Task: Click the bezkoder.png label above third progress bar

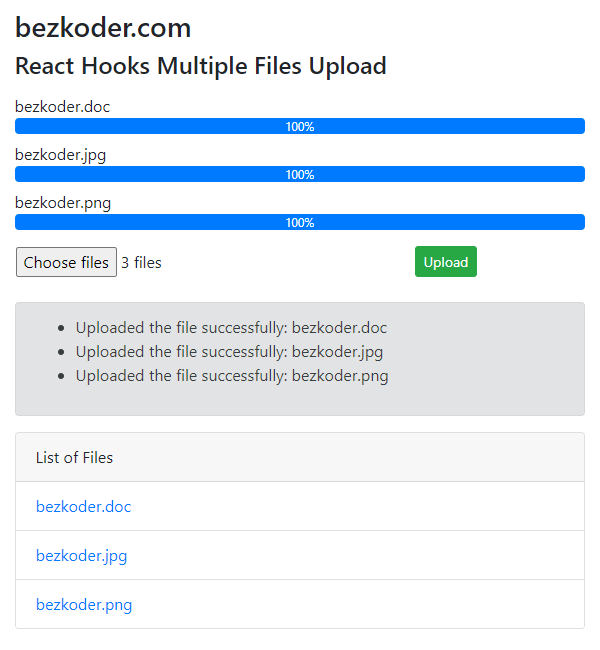Action: coord(63,203)
